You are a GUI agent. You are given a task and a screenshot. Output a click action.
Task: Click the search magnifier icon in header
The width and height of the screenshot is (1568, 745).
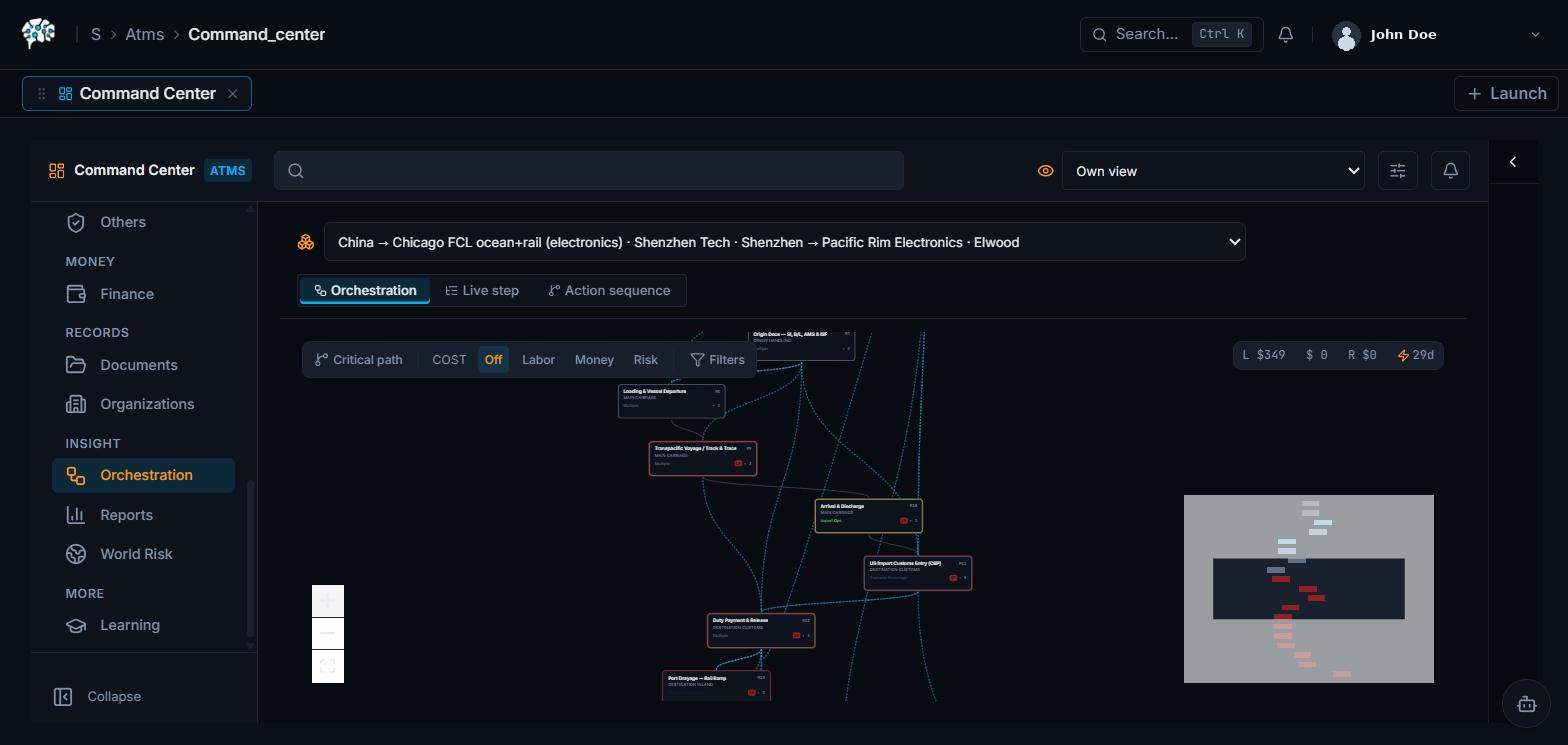coord(1099,34)
